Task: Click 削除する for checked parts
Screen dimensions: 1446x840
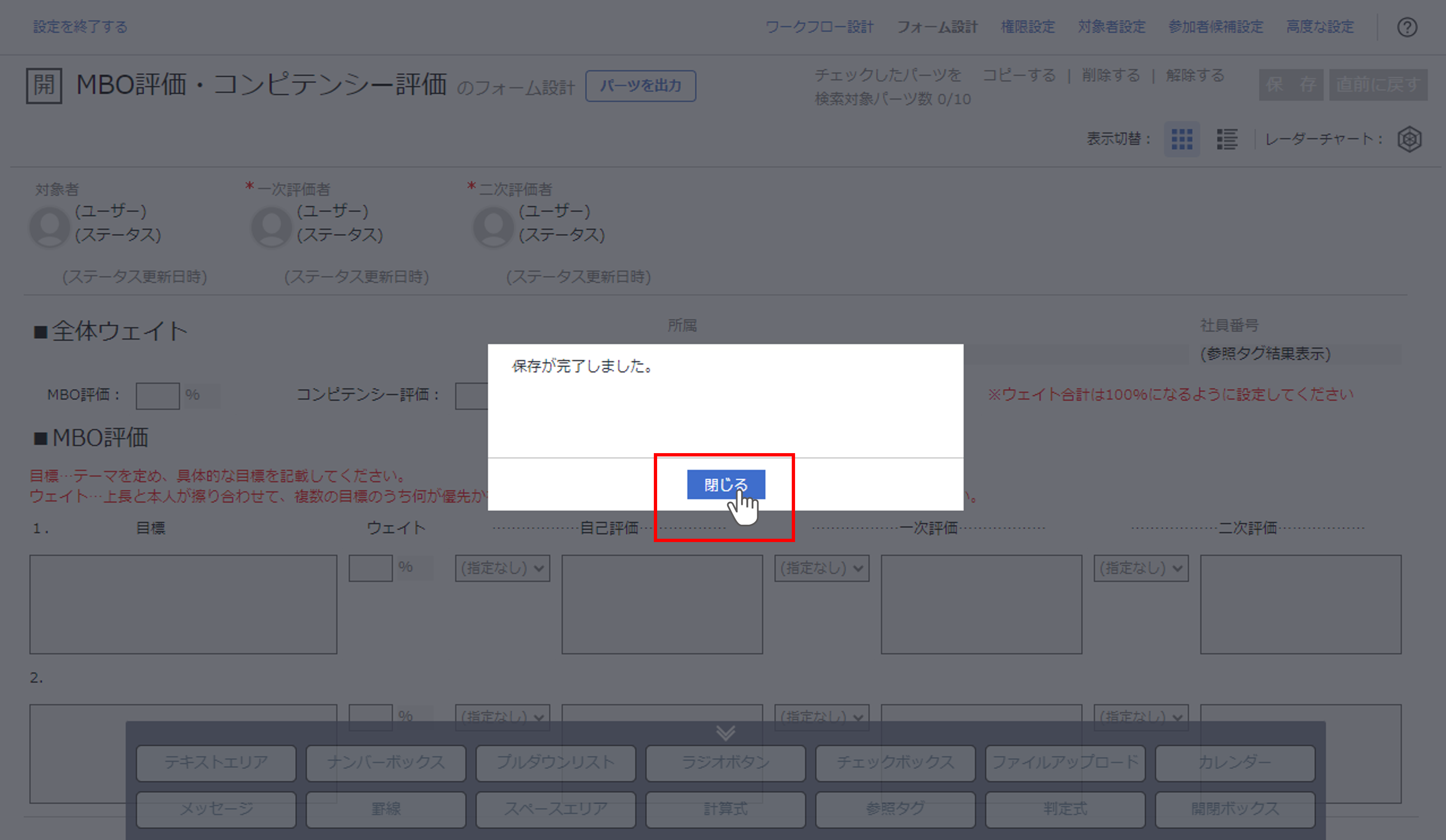Action: click(1111, 75)
